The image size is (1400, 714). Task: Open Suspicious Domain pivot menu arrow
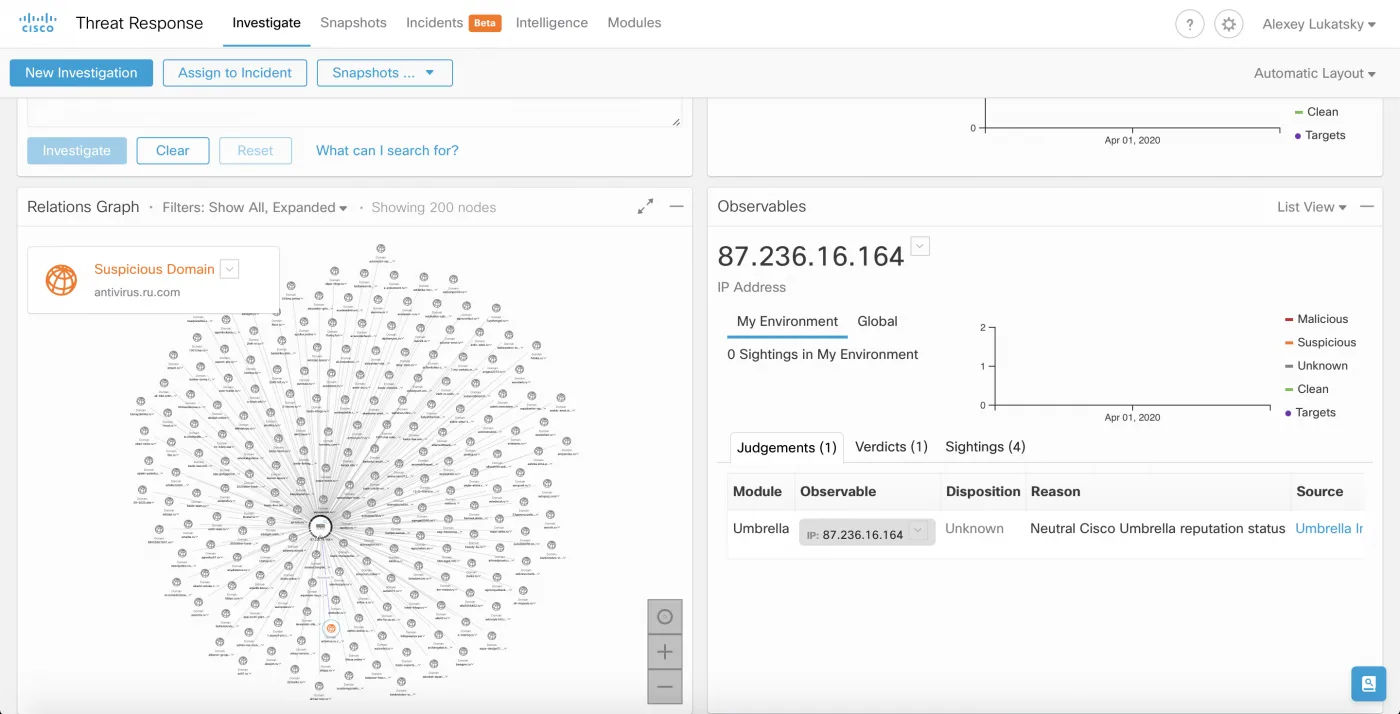point(229,268)
